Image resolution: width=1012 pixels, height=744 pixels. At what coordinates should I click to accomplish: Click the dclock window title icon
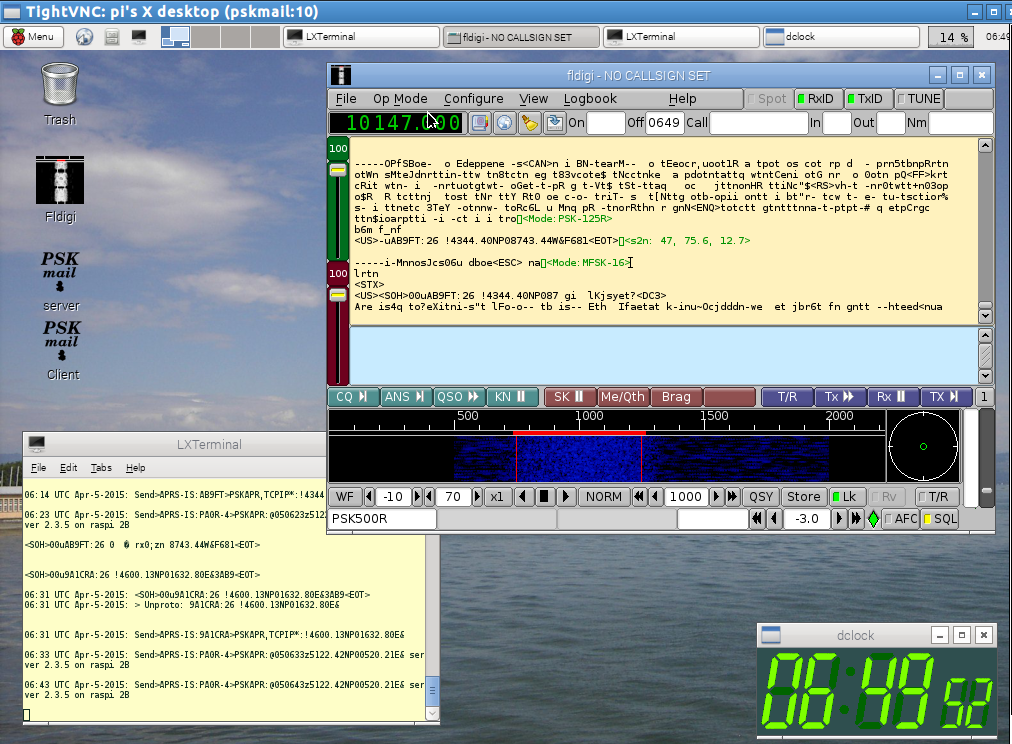771,635
